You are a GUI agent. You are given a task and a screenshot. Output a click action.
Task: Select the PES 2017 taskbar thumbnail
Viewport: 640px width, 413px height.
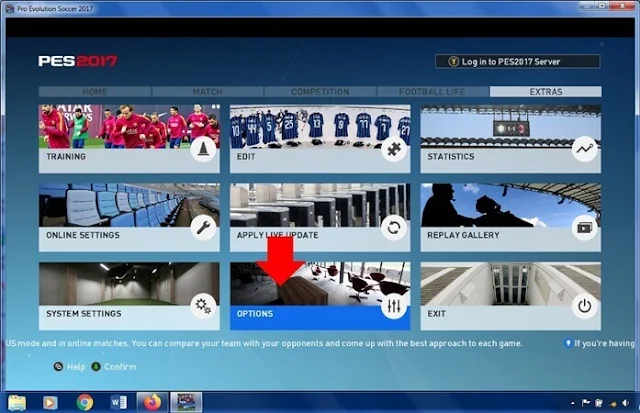pyautogui.click(x=186, y=403)
